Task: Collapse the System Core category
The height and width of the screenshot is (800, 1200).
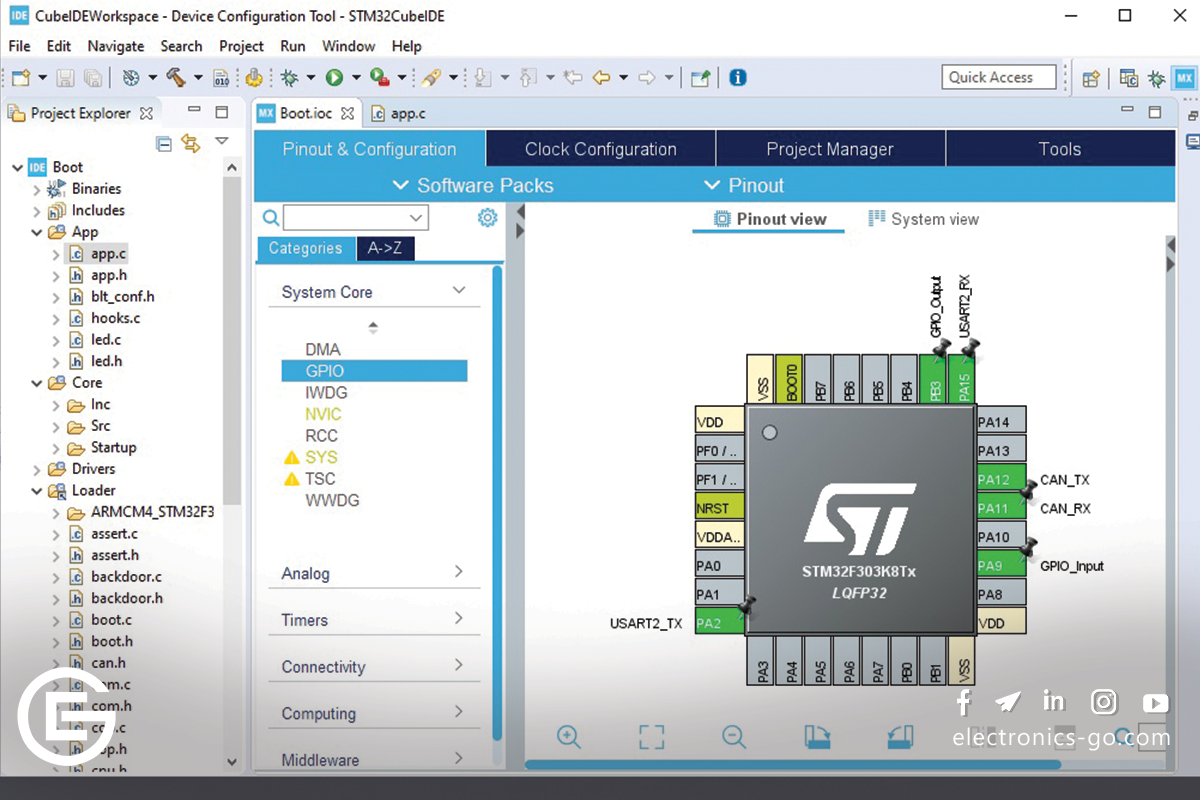Action: (x=458, y=290)
